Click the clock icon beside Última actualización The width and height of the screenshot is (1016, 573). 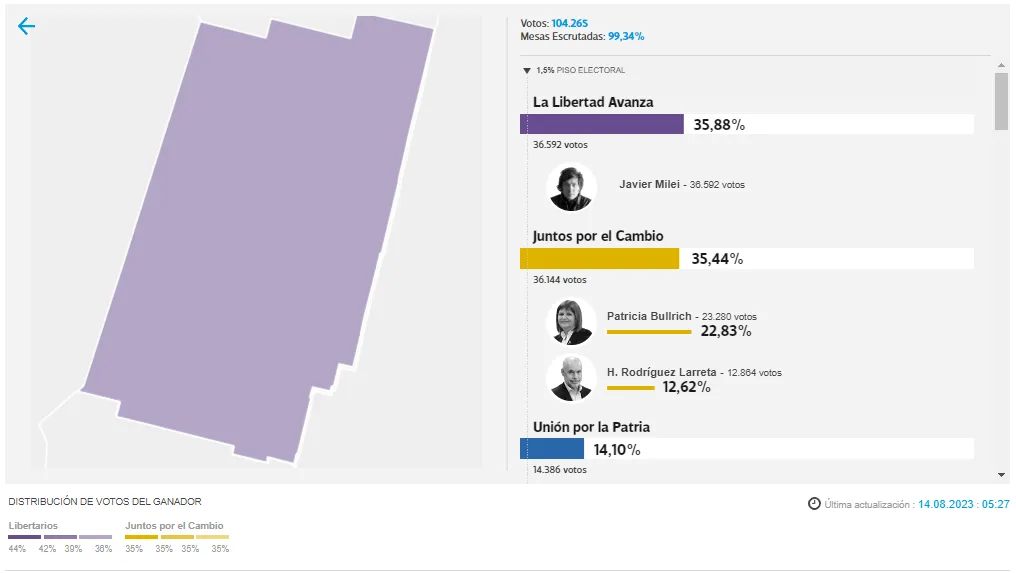(x=814, y=503)
